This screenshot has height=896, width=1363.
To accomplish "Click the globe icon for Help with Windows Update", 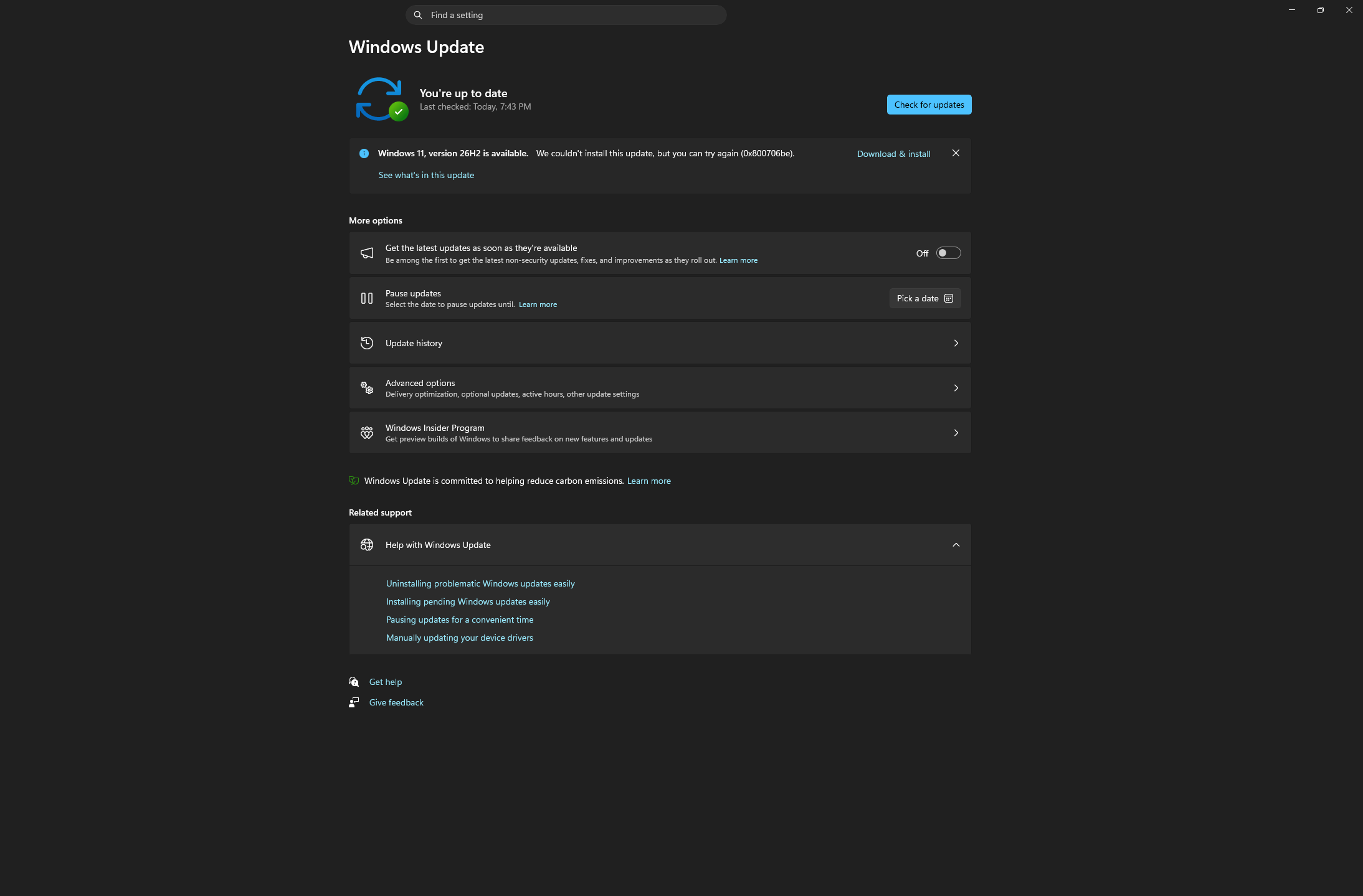I will coord(367,545).
